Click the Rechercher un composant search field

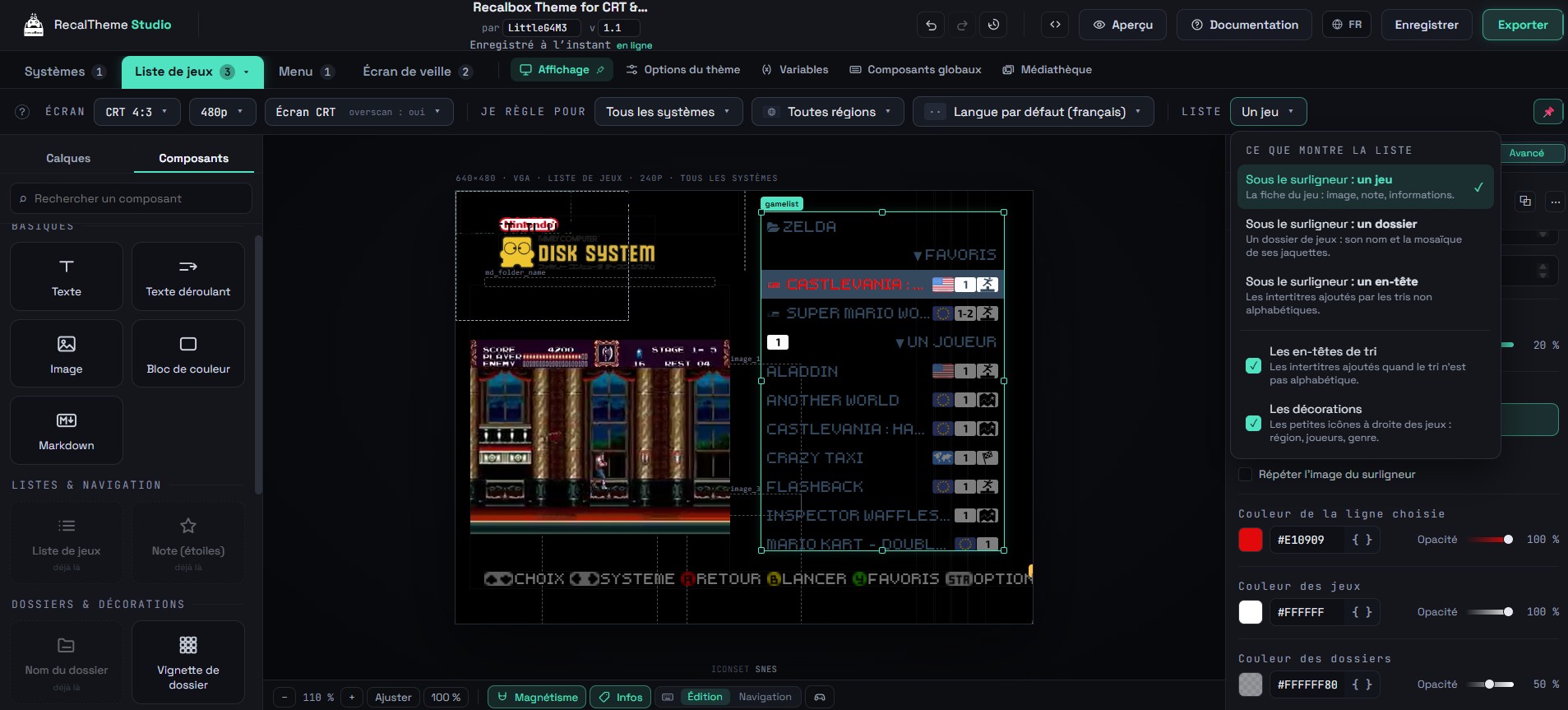coord(132,198)
